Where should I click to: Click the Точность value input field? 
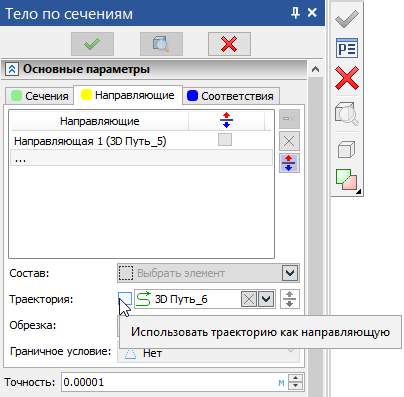(x=174, y=382)
